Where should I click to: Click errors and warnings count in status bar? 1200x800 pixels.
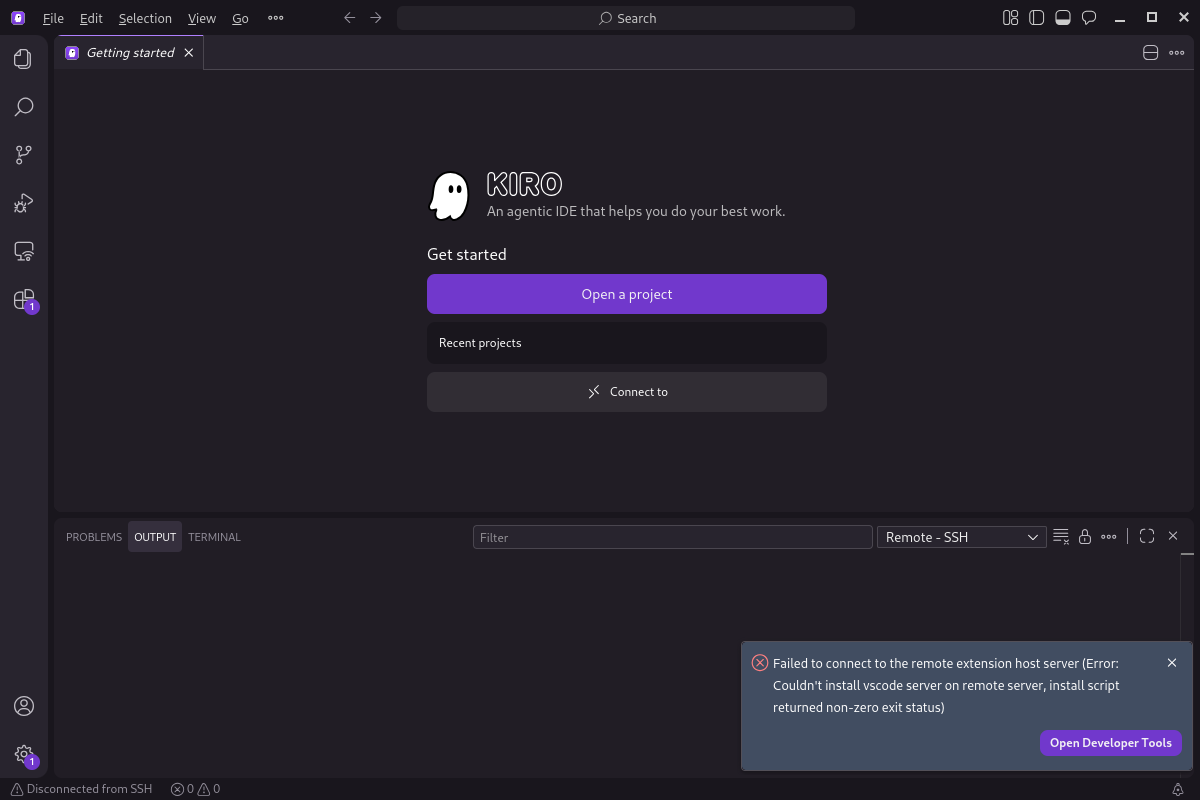click(195, 789)
